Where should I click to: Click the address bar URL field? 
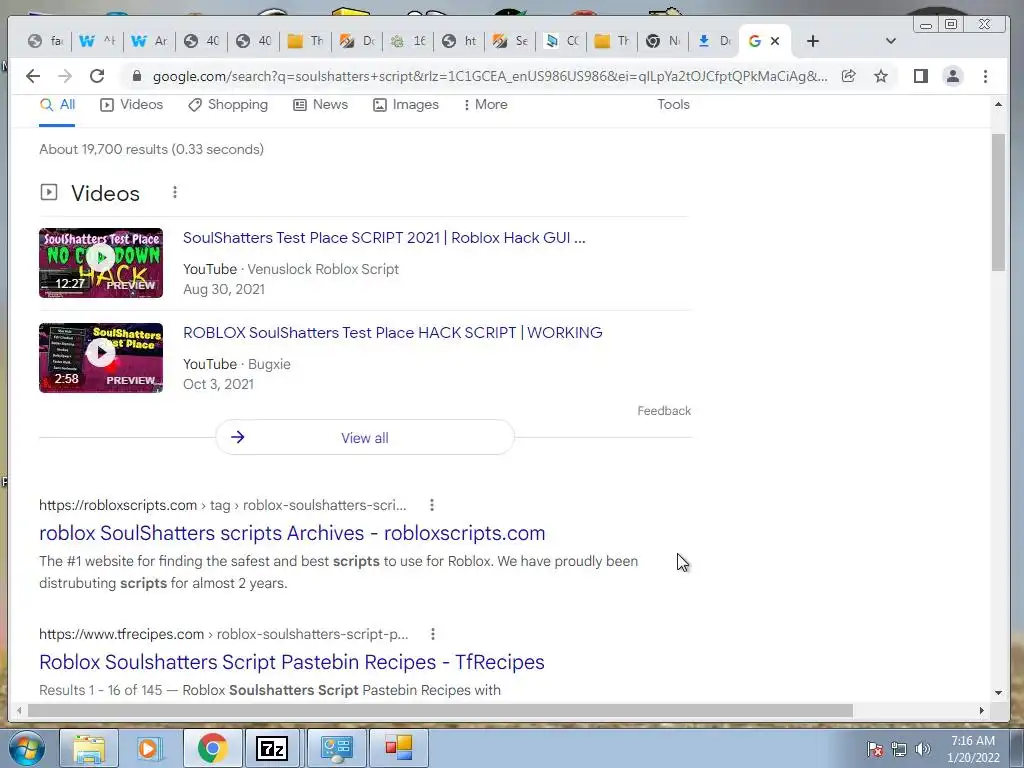[490, 76]
